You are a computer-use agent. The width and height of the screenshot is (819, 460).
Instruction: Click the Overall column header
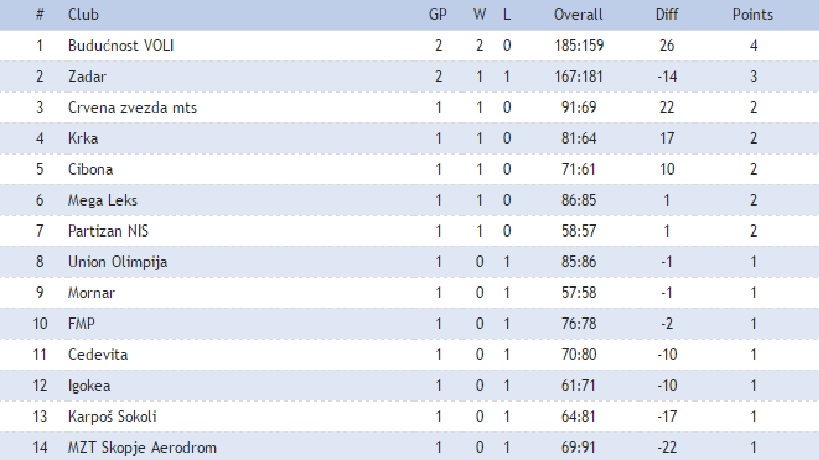tap(578, 15)
